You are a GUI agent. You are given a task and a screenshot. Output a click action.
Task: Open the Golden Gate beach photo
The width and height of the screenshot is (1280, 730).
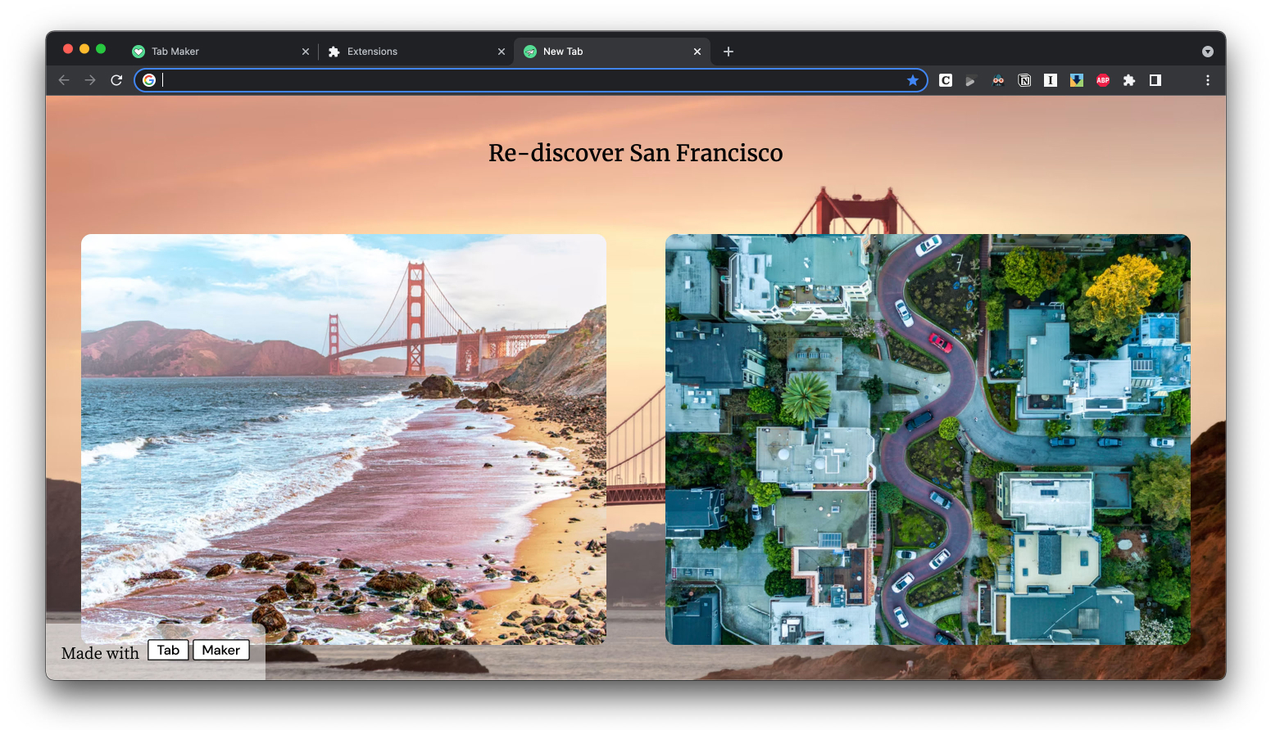point(343,439)
